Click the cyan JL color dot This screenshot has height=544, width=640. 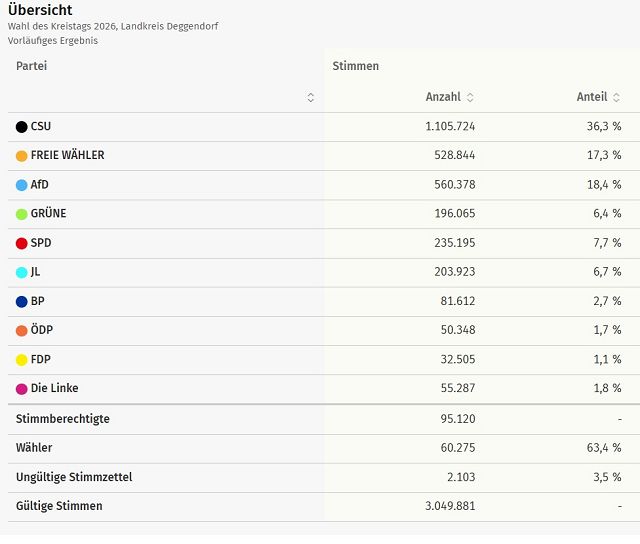[22, 272]
